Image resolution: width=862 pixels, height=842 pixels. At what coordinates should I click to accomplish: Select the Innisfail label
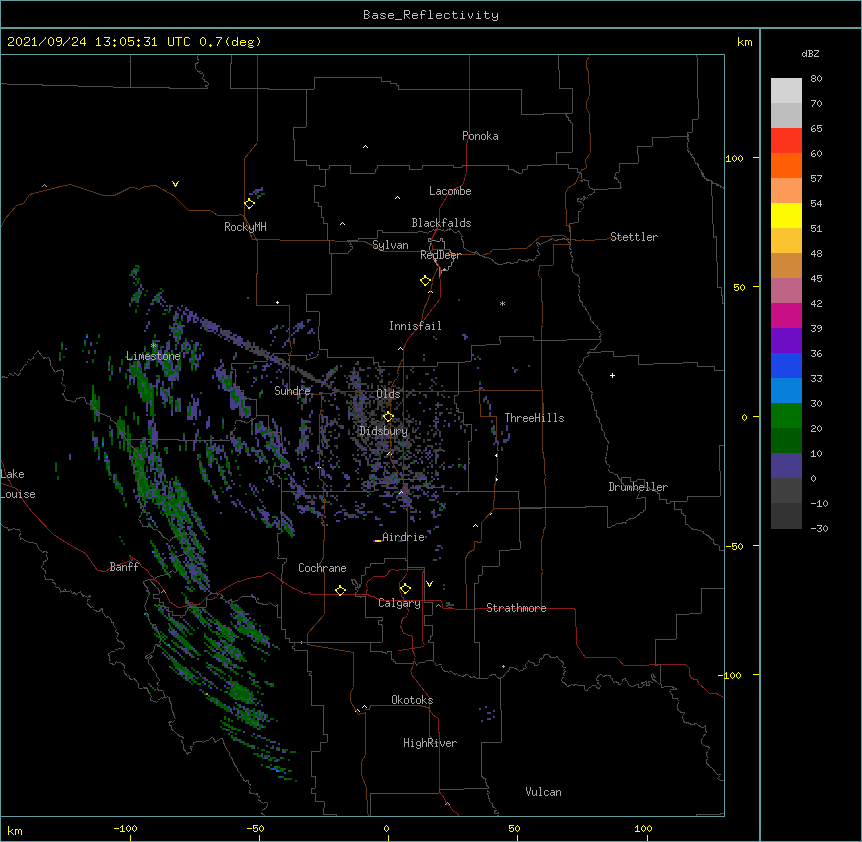coord(415,326)
